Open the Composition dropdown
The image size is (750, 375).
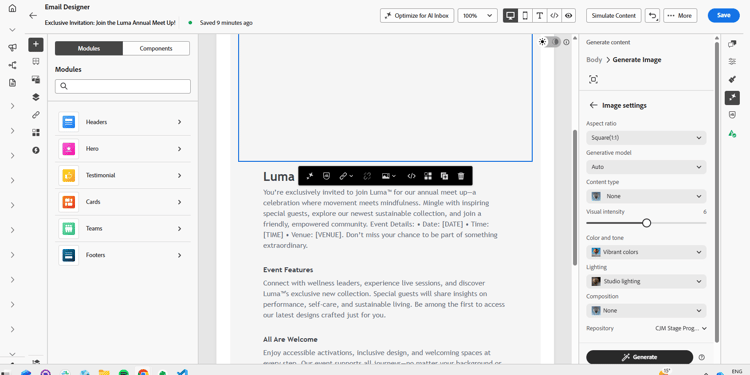646,310
